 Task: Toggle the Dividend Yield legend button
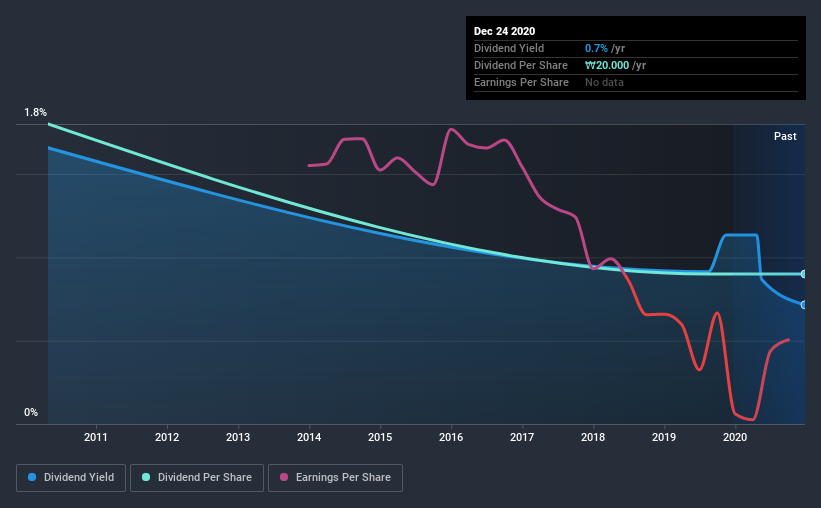pos(71,478)
